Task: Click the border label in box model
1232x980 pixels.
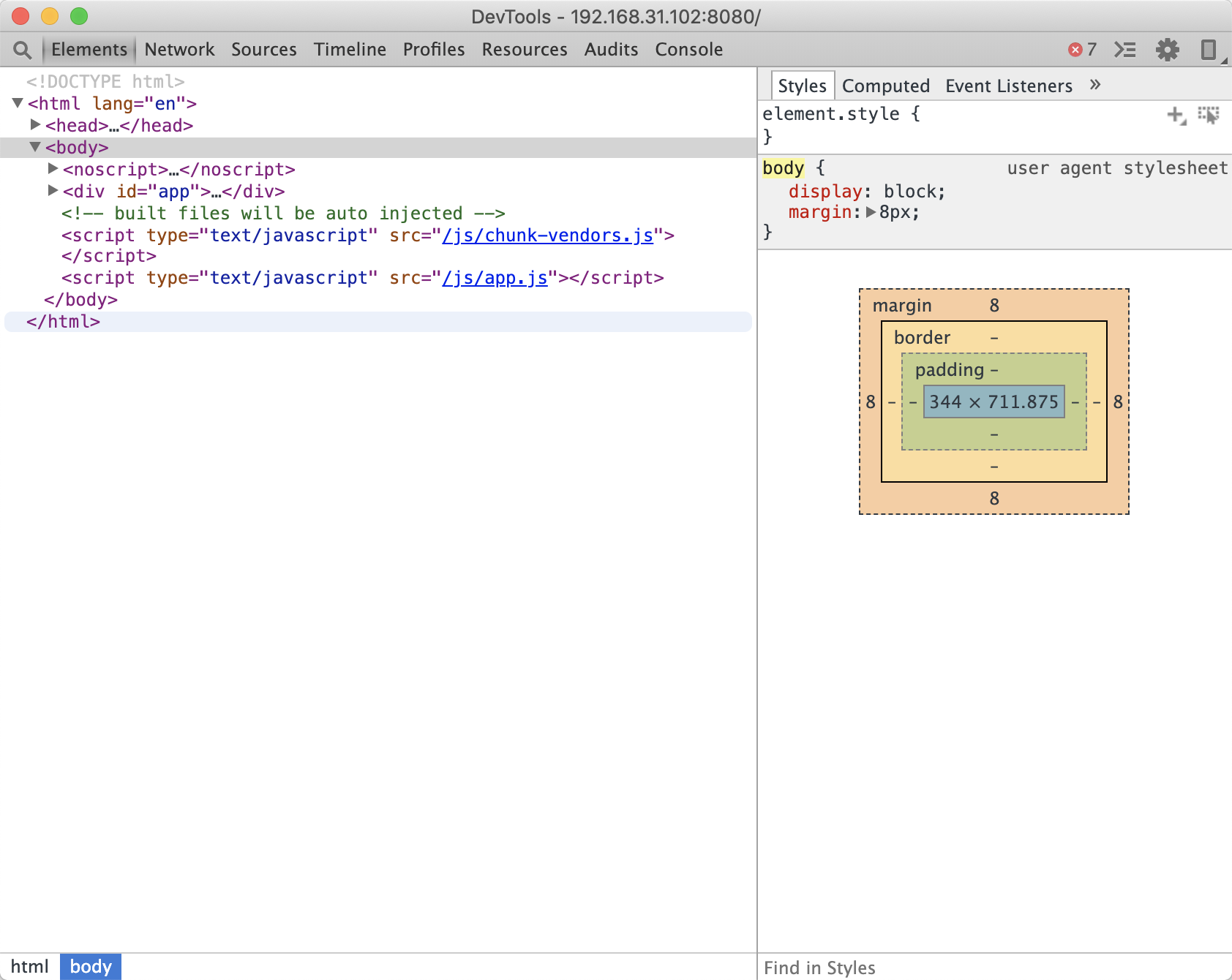Action: point(922,338)
